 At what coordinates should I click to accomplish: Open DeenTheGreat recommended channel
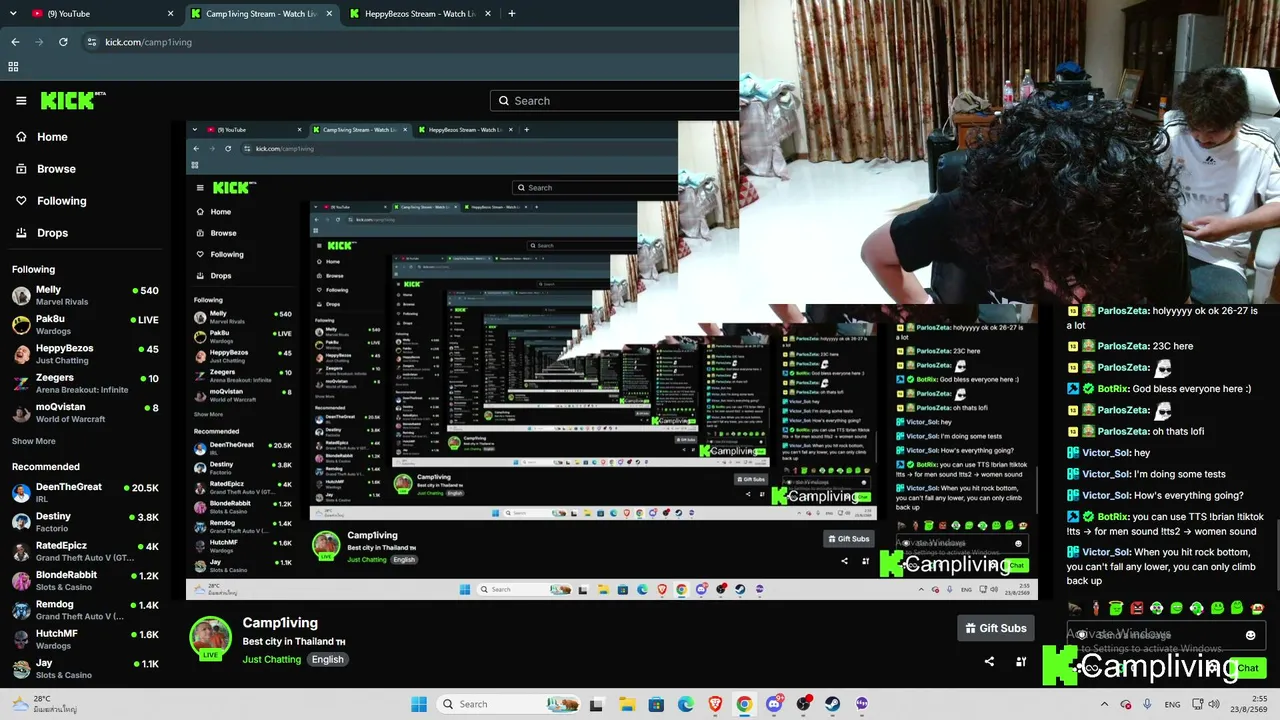(x=85, y=493)
